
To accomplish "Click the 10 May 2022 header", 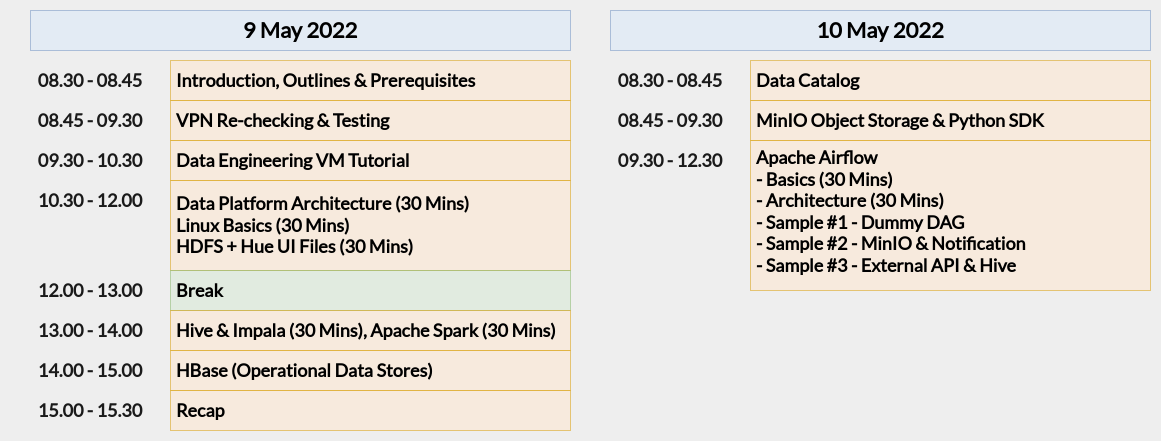I will click(880, 30).
